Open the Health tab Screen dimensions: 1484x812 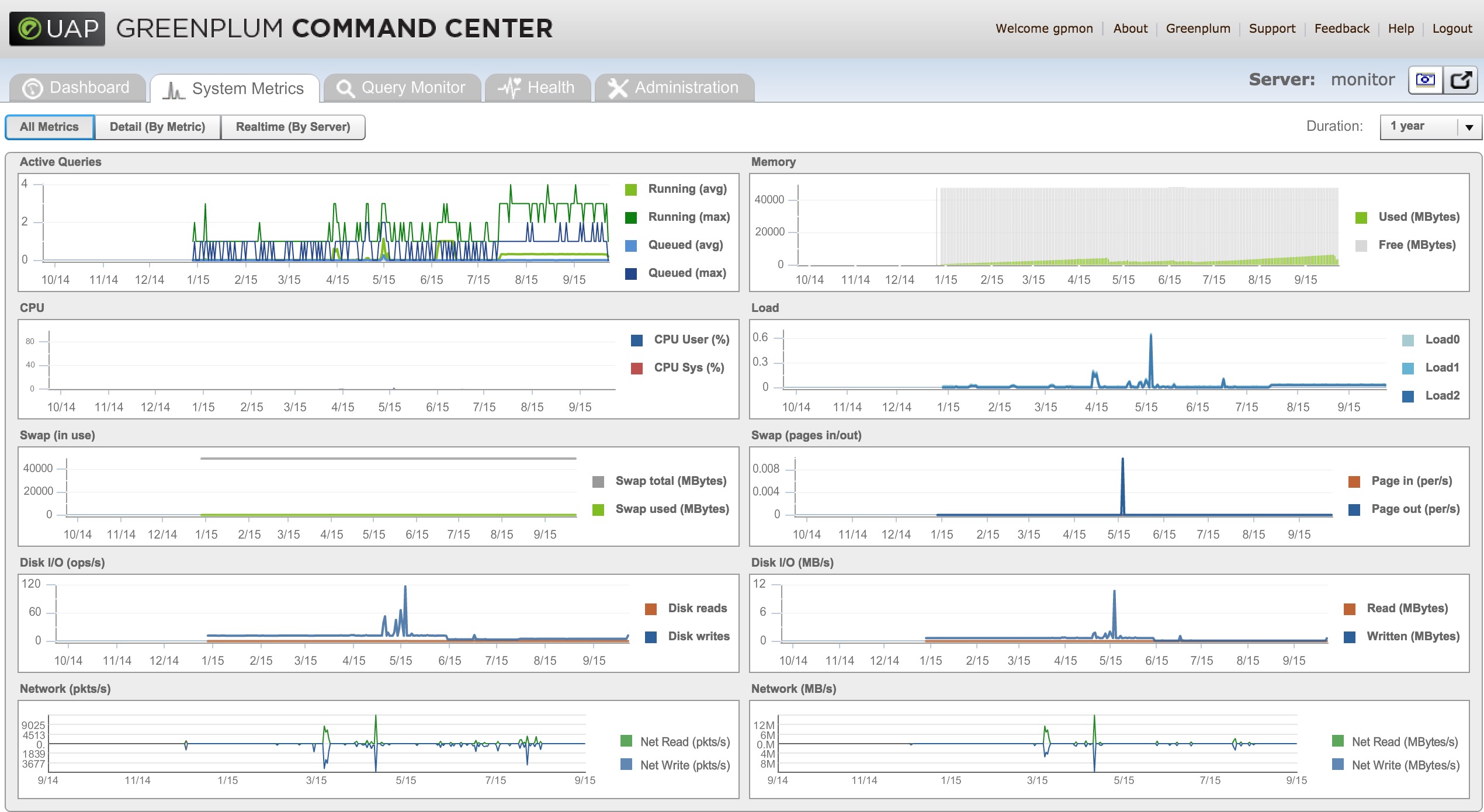pos(538,88)
